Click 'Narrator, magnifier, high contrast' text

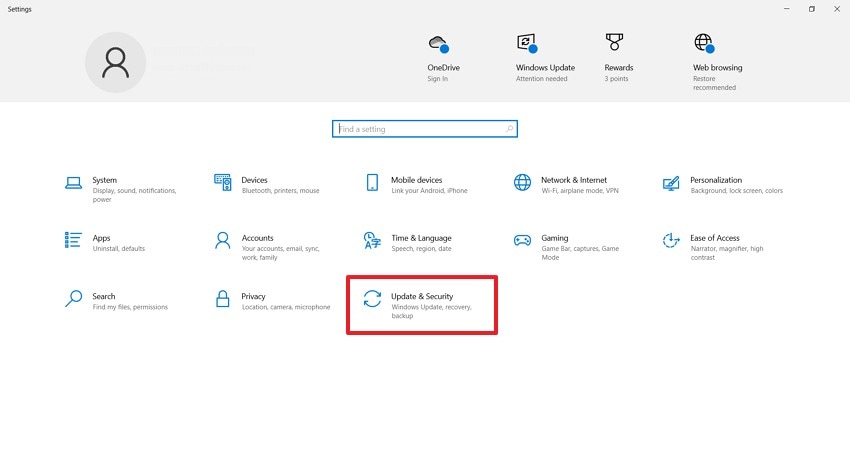[x=727, y=253]
